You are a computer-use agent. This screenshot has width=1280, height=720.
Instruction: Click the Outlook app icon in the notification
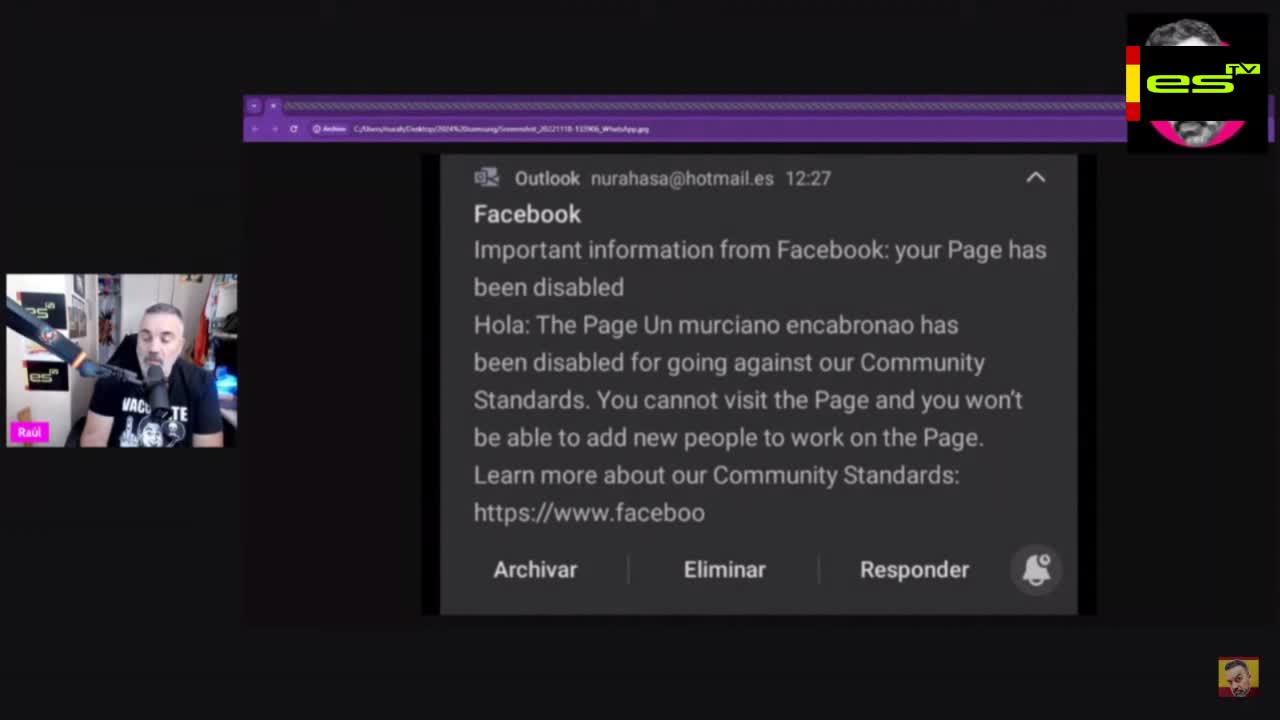(486, 178)
